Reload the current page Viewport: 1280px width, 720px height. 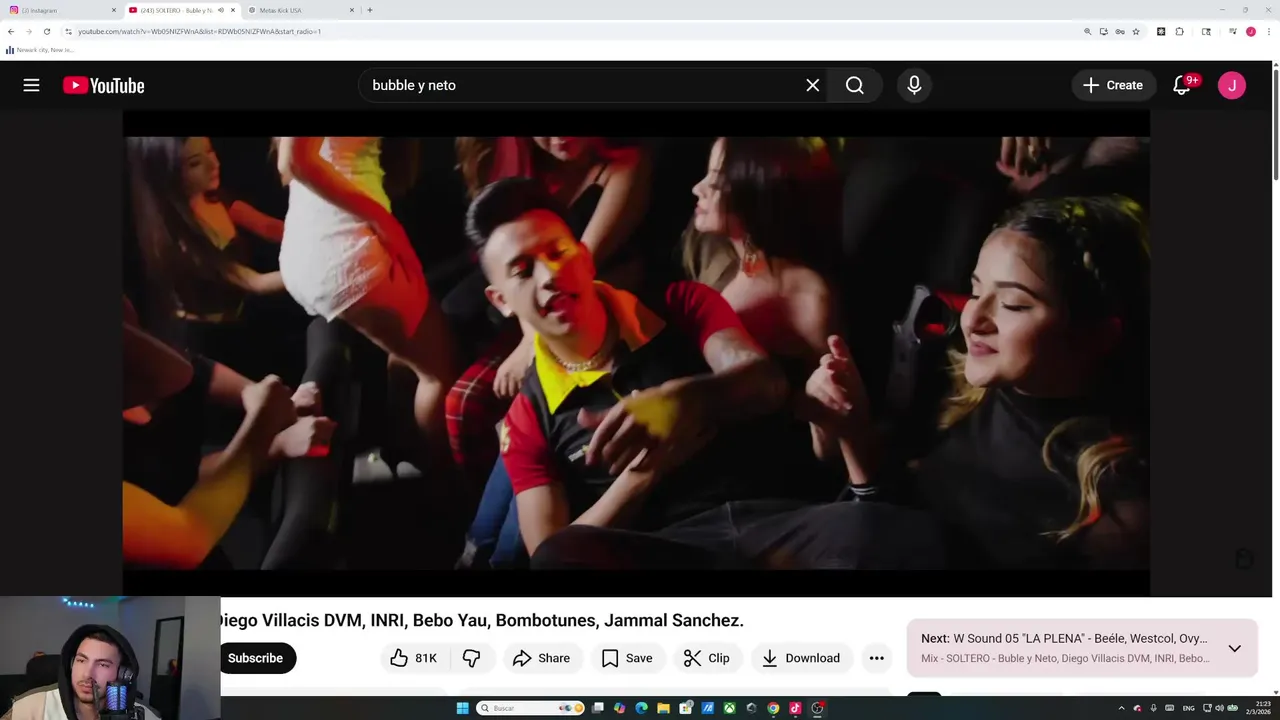click(x=46, y=31)
